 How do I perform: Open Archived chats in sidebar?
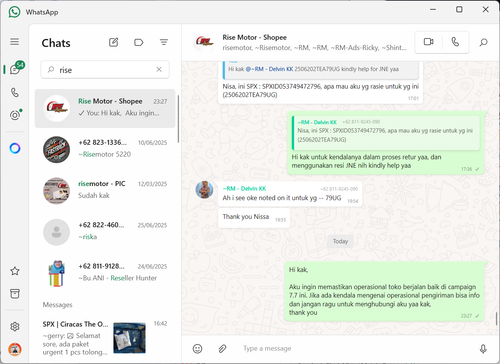tap(15, 294)
